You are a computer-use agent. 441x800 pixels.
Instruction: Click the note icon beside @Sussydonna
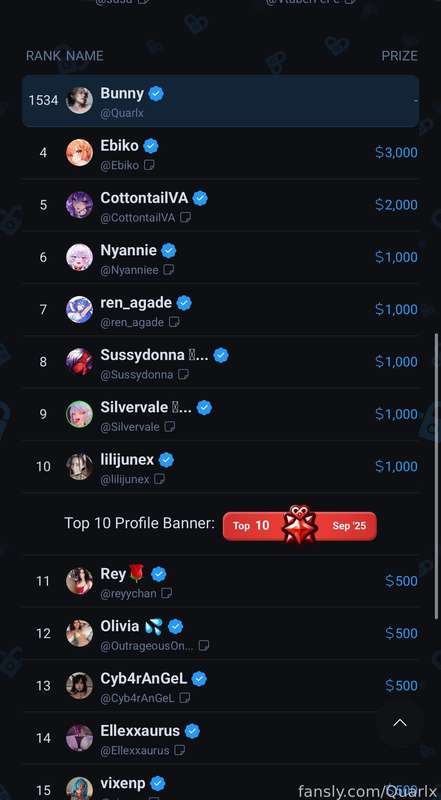tap(183, 374)
